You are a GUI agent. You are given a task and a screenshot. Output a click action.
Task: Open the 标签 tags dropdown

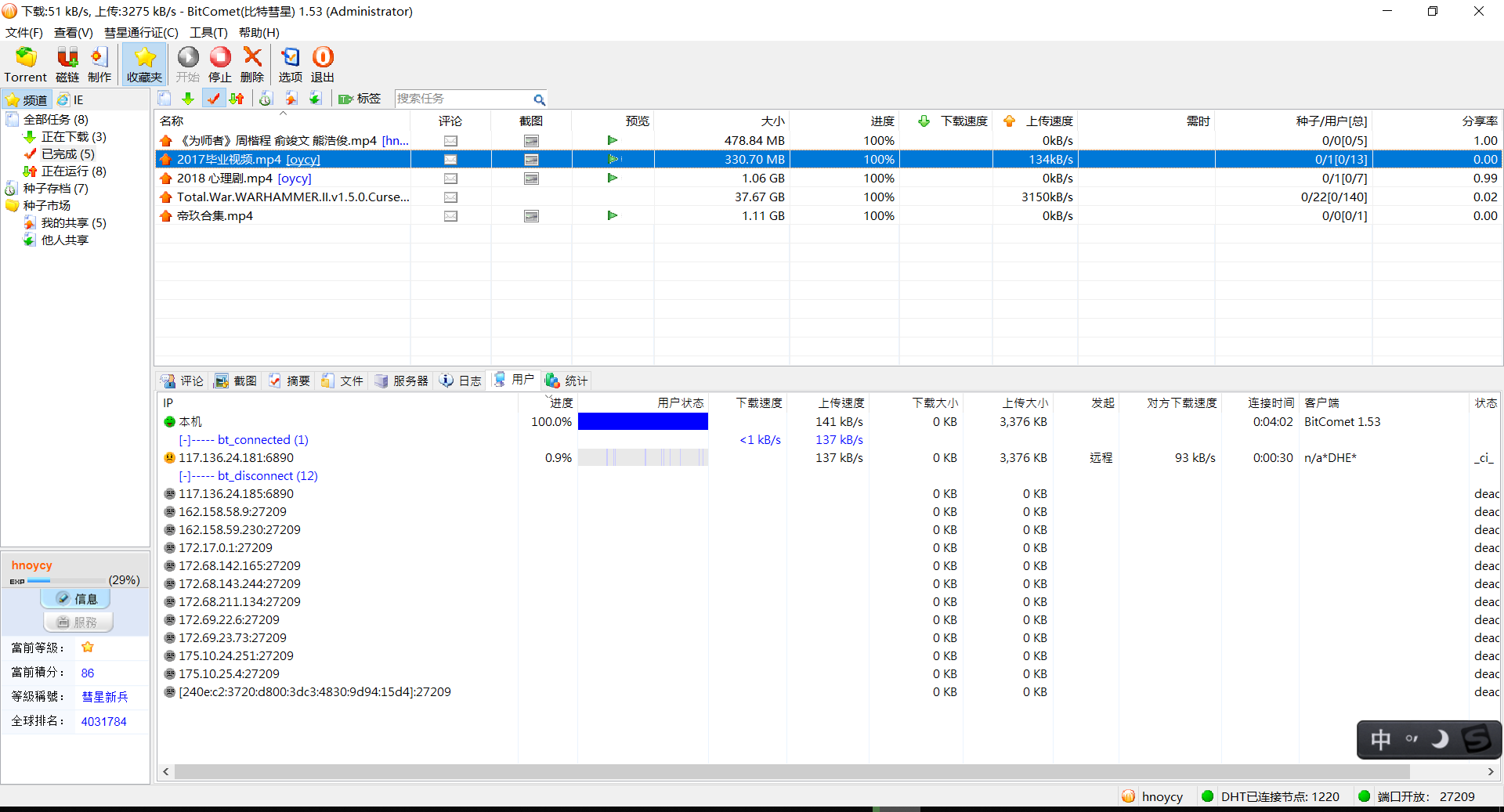(x=360, y=99)
